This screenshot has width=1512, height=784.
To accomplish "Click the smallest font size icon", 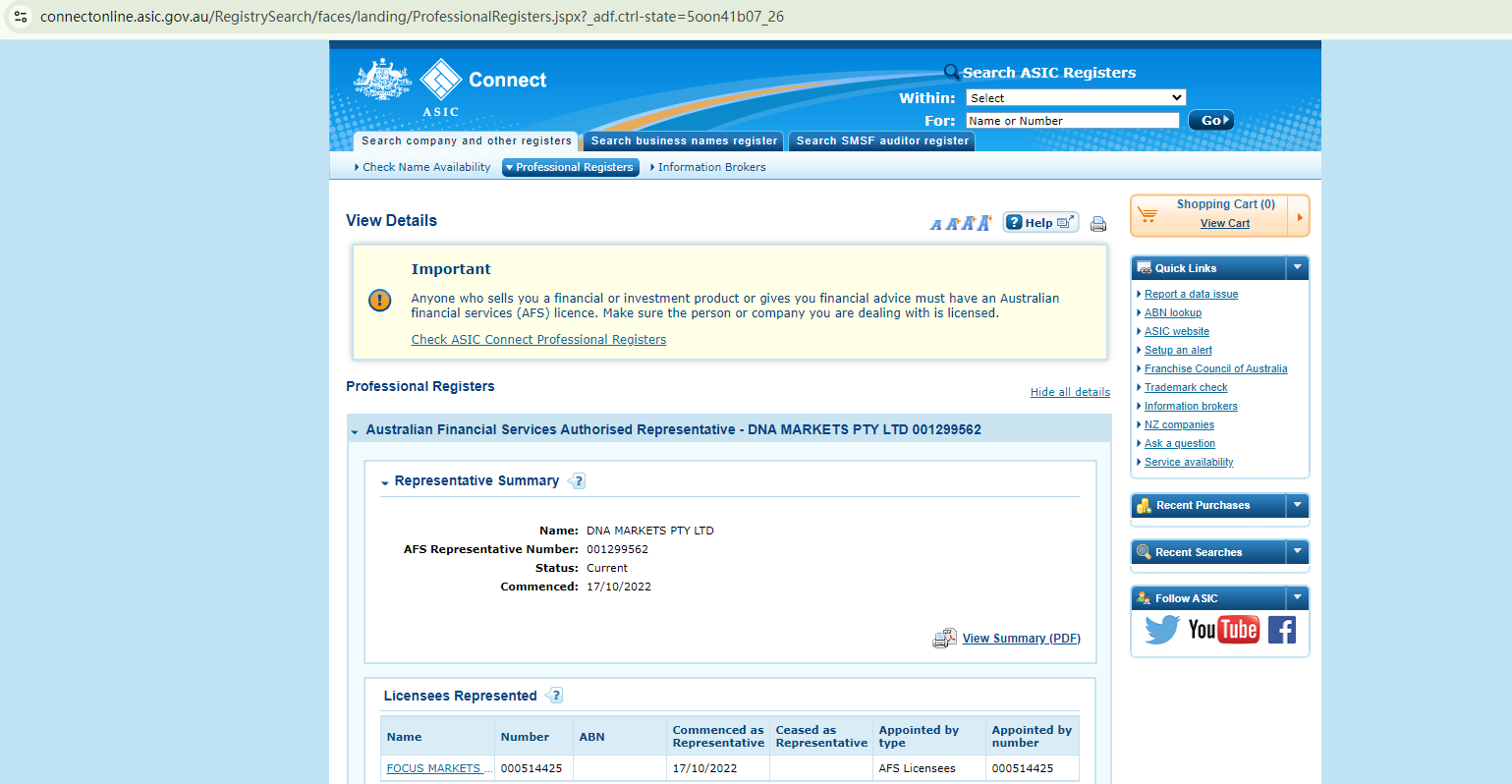I will [935, 225].
